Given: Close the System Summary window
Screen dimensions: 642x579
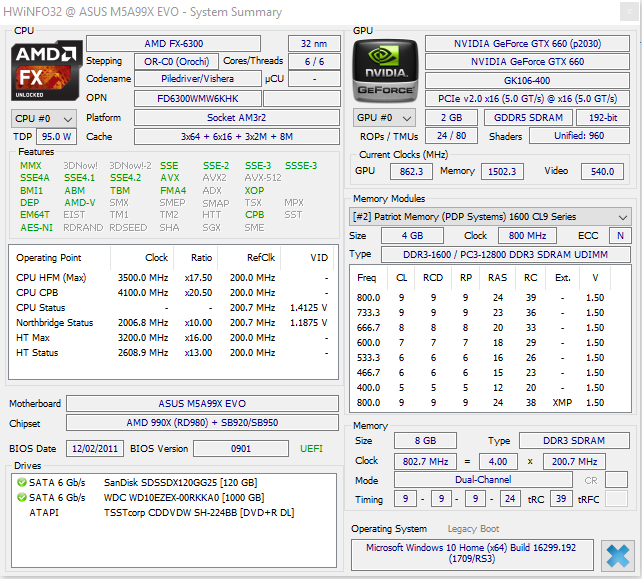Looking at the screenshot, I should click(629, 12).
